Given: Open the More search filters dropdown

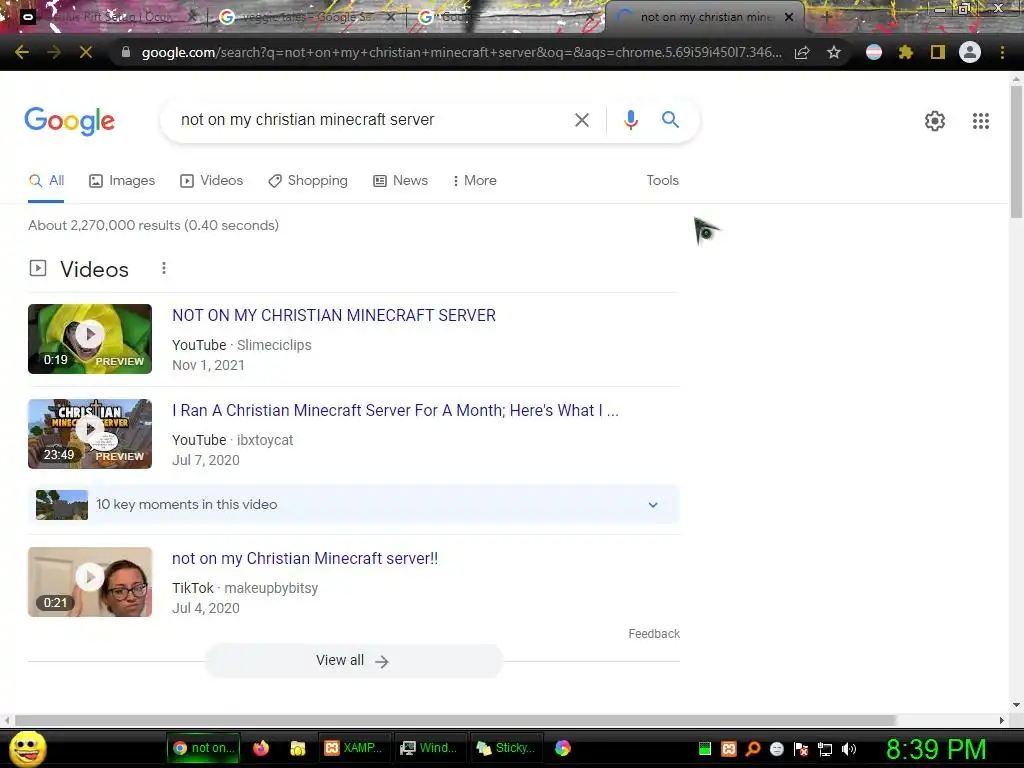Looking at the screenshot, I should [x=474, y=180].
